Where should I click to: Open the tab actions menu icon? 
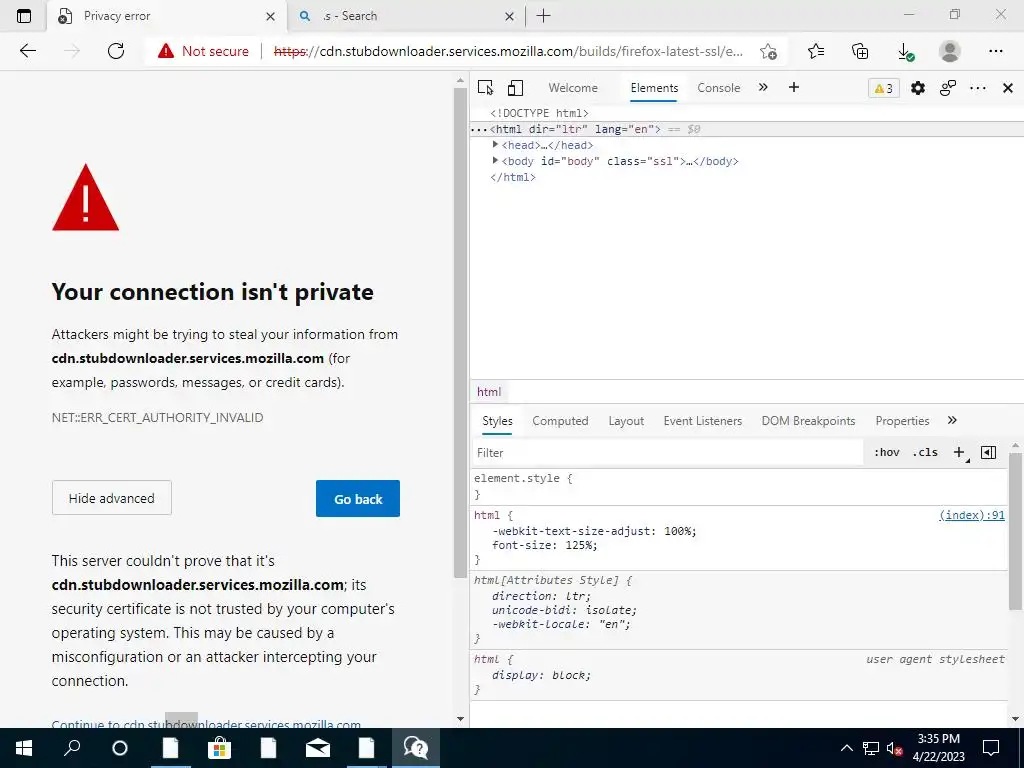pyautogui.click(x=24, y=16)
